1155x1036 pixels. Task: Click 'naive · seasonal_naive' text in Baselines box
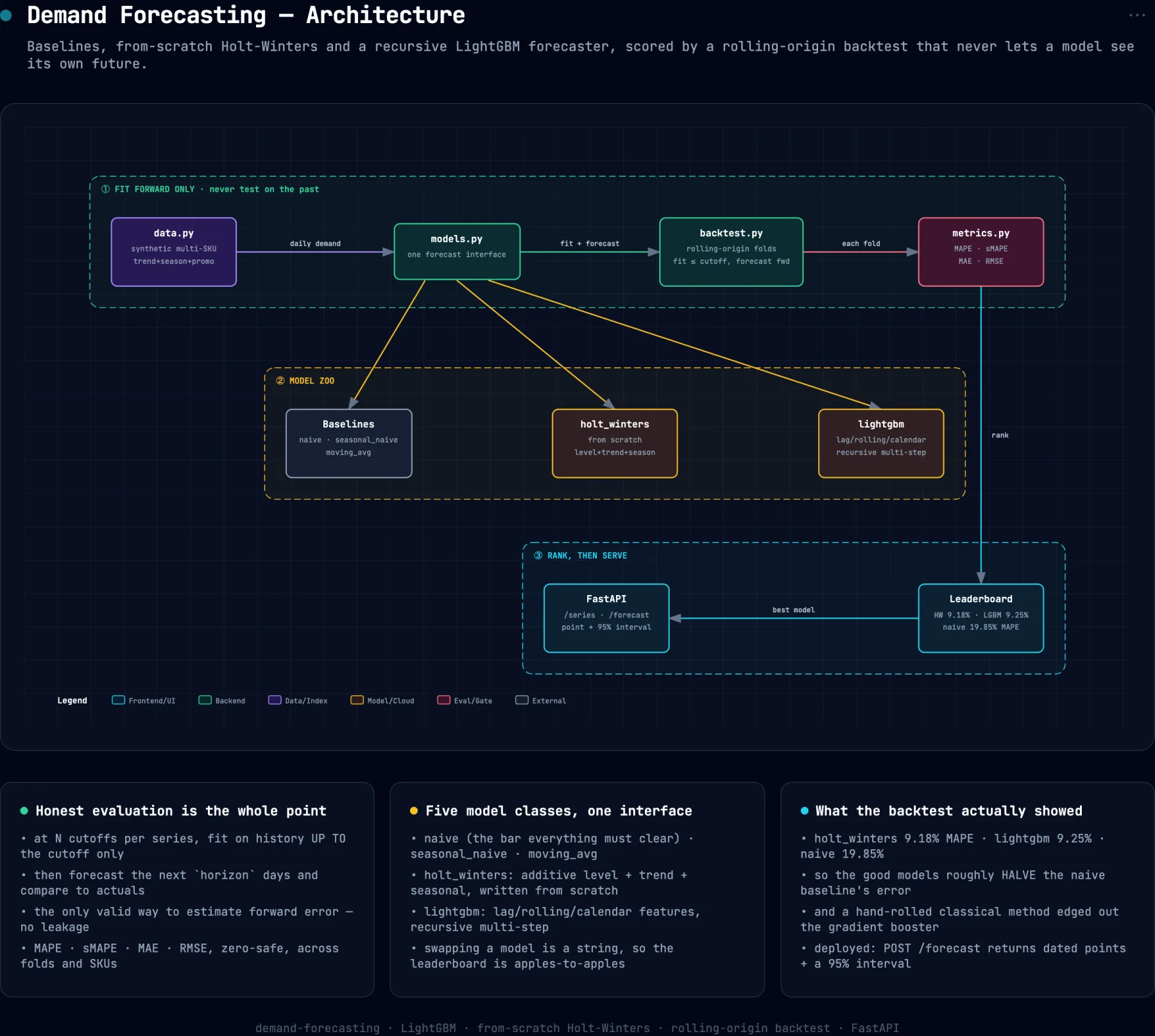coord(348,440)
